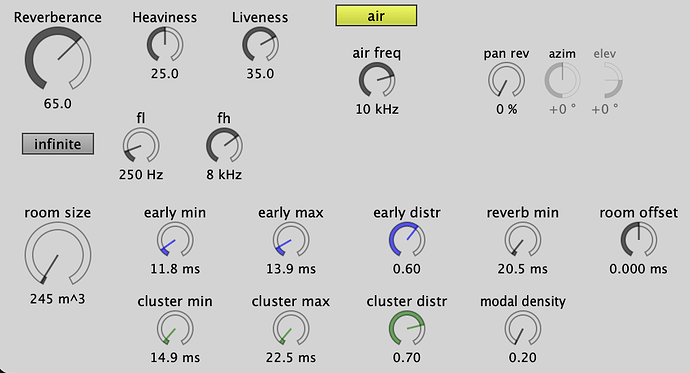Click the azim knob
Image resolution: width=690 pixels, height=373 pixels.
pos(562,80)
